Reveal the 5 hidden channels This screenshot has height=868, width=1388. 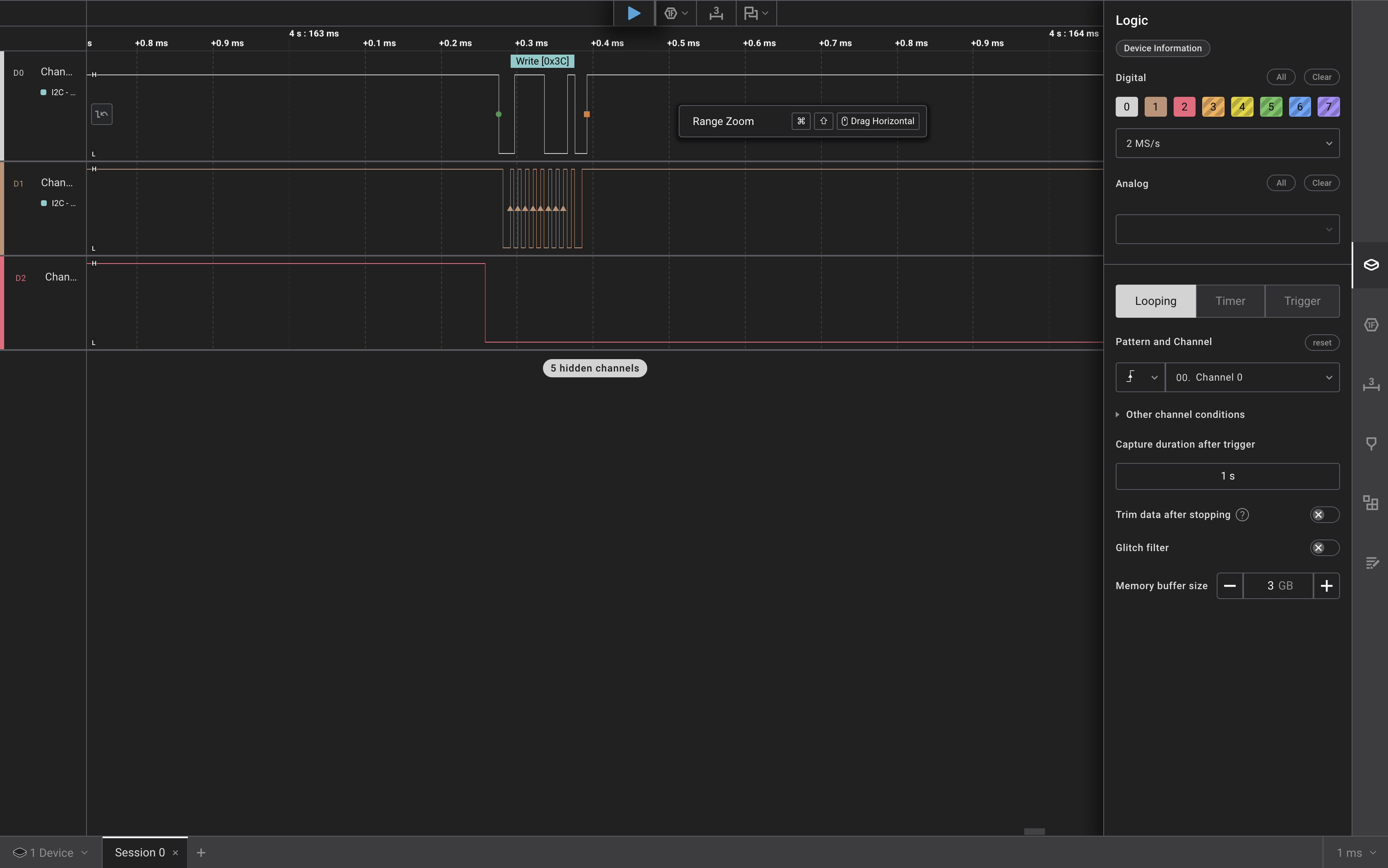pos(594,367)
